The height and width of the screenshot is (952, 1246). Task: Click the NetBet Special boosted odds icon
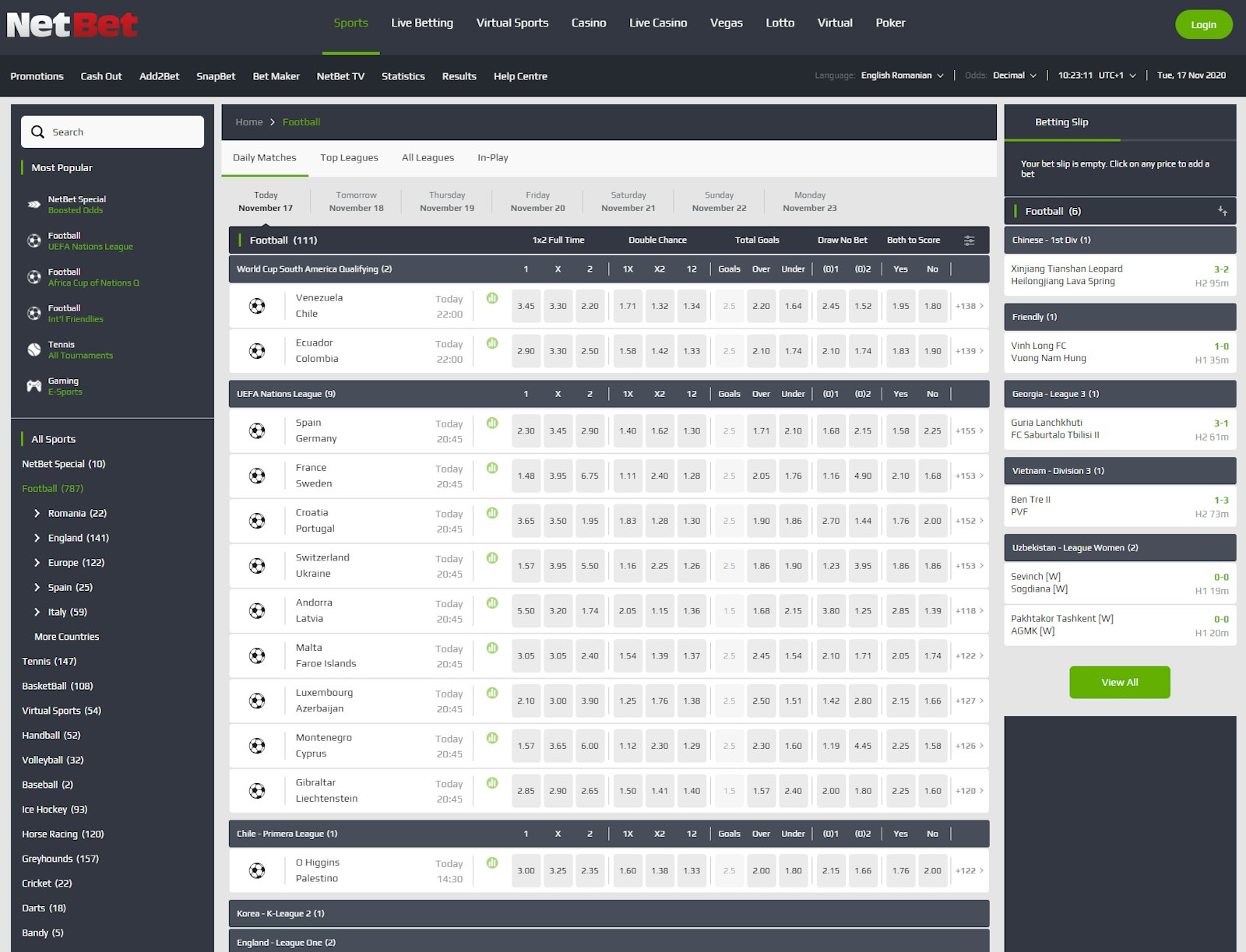pos(34,205)
